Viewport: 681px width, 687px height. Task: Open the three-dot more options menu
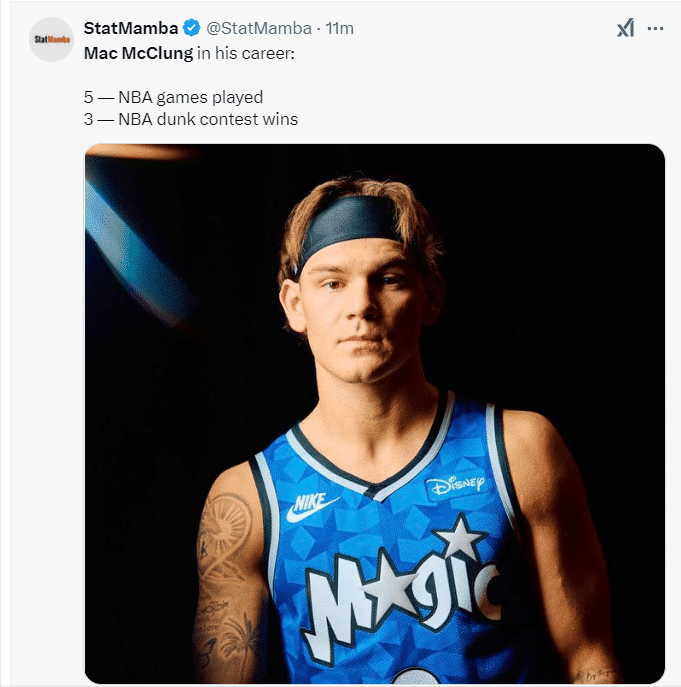point(656,29)
